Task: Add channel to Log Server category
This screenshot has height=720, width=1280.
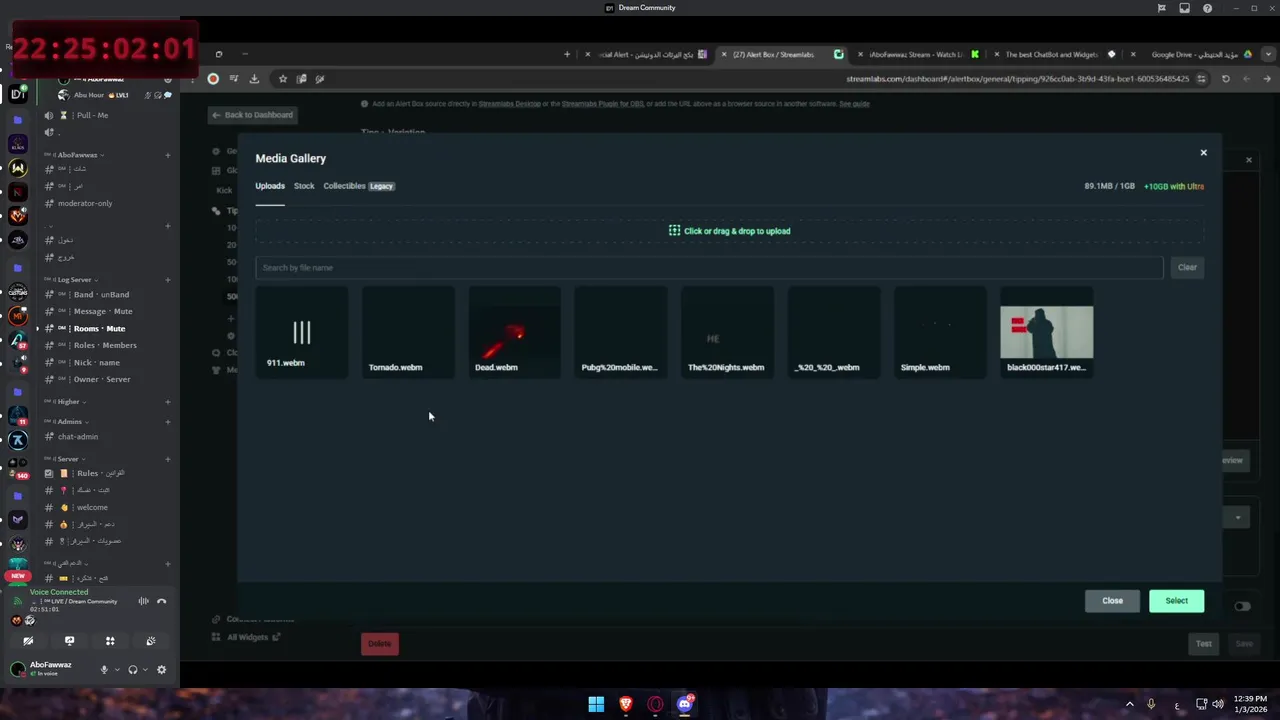Action: coord(167,280)
